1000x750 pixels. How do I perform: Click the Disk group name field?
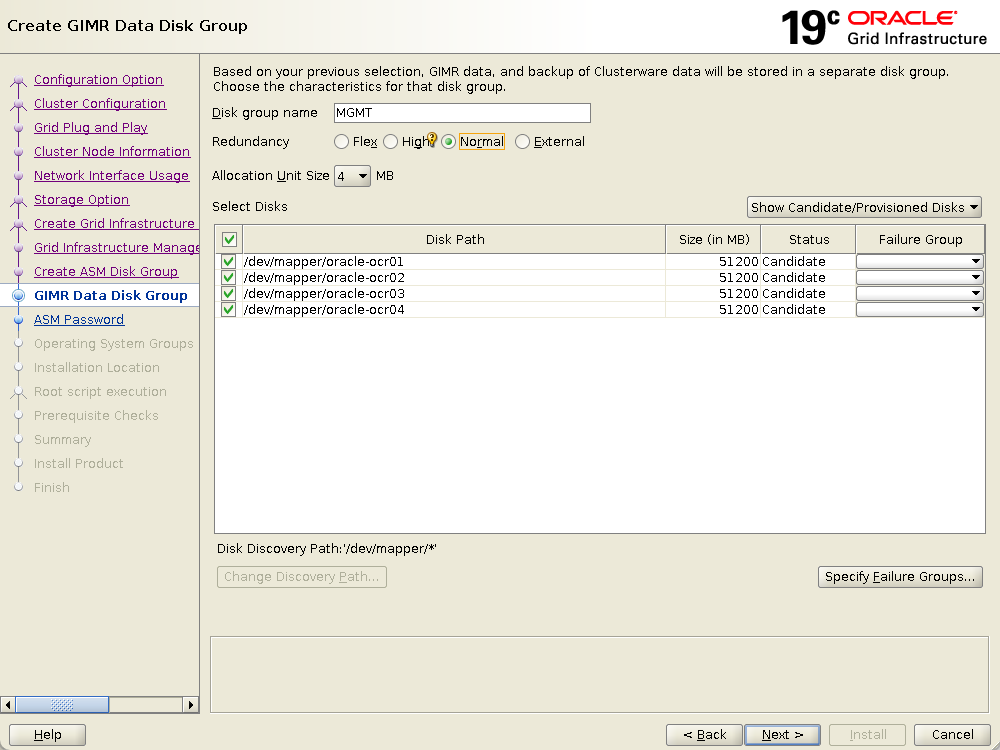coord(461,113)
